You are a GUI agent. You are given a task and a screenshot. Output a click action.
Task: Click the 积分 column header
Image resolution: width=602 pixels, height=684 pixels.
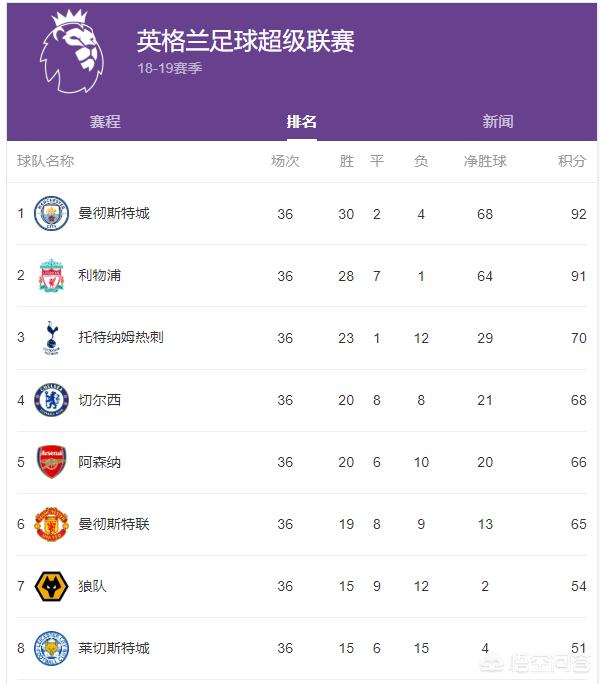[572, 161]
